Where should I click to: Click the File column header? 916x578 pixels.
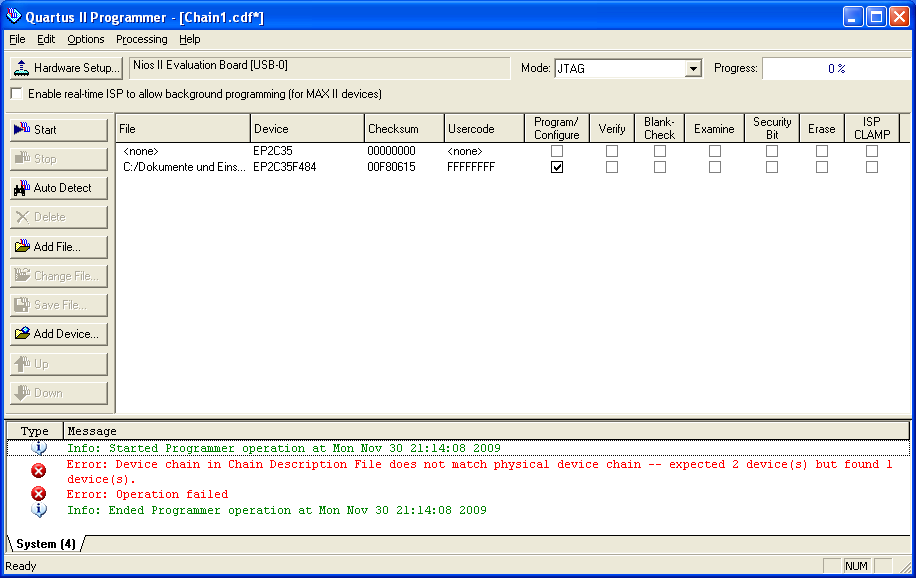pyautogui.click(x=183, y=129)
